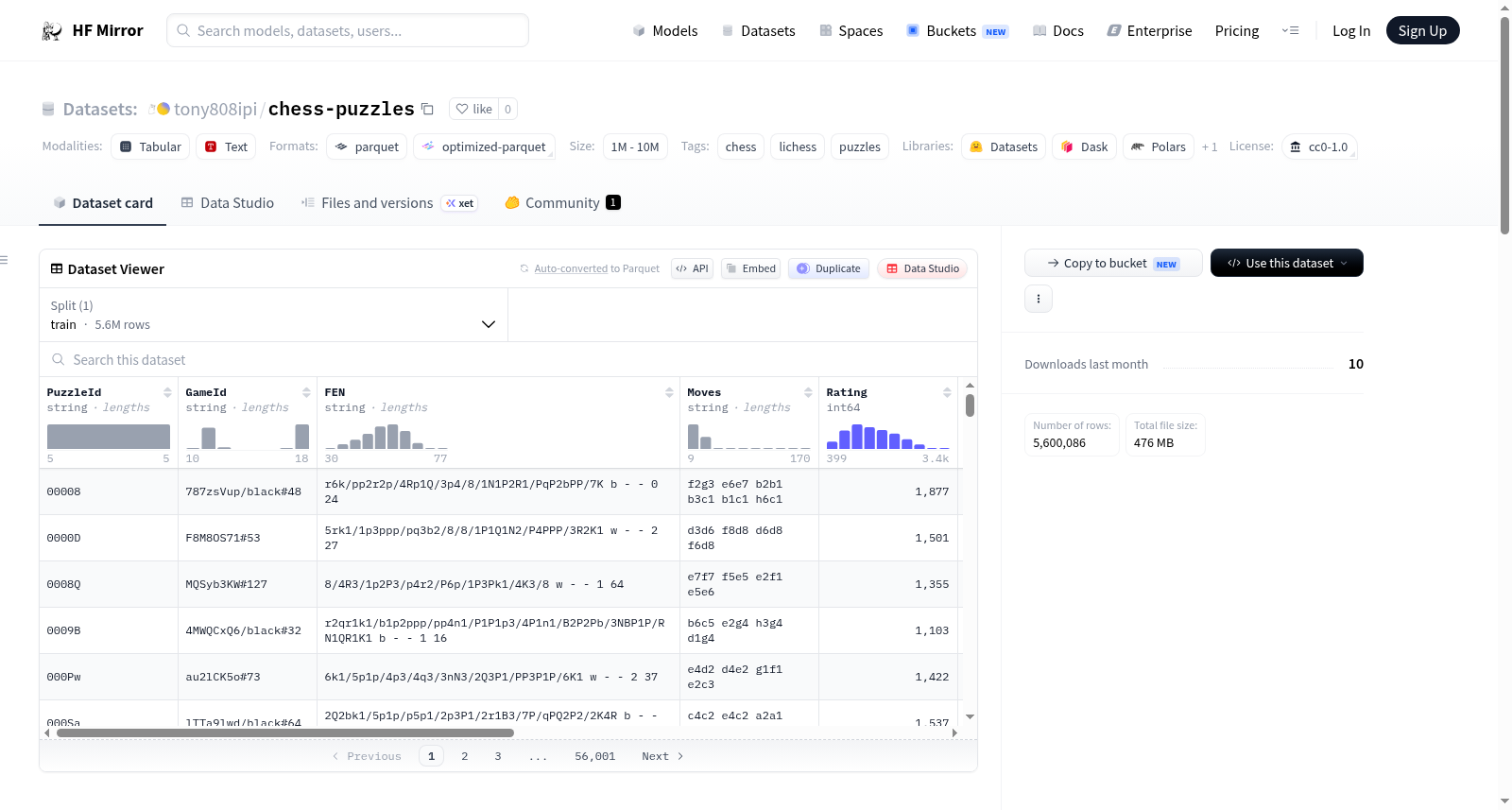Click the parquet format tag
Screen dimensions: 1512x810
click(x=367, y=146)
